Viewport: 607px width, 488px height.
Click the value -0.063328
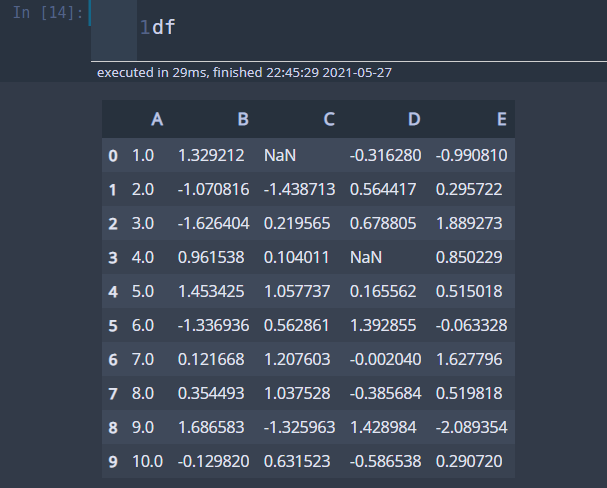tap(471, 326)
